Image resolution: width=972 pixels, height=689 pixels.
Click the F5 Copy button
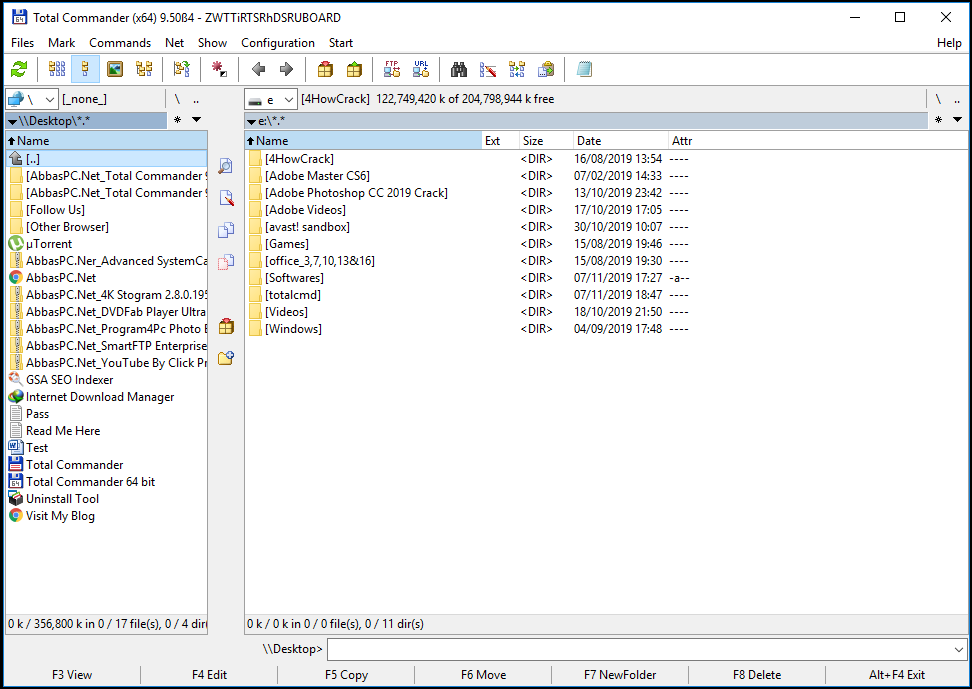pos(346,675)
